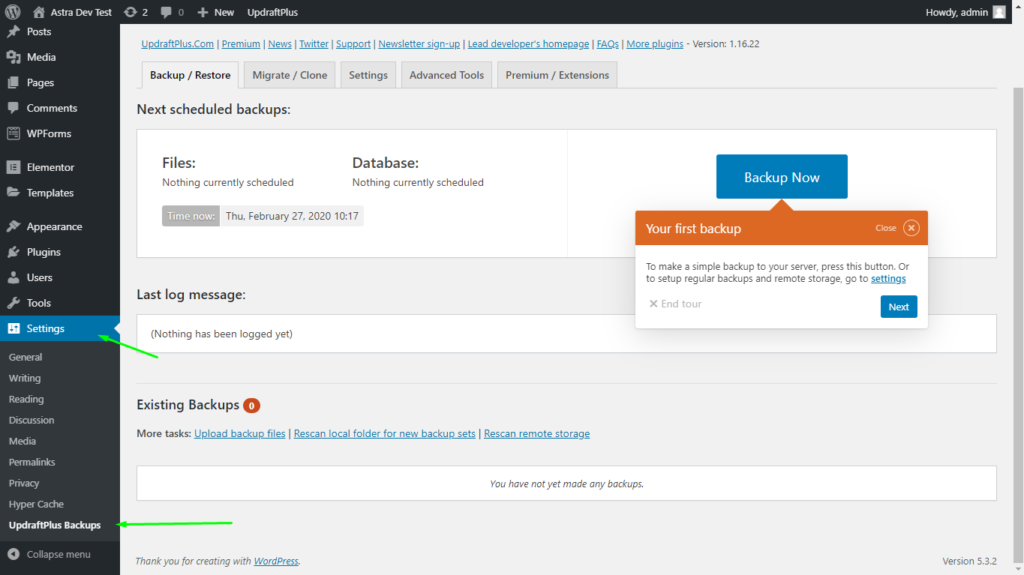
Task: Click the Appearance brush icon
Action: (13, 226)
